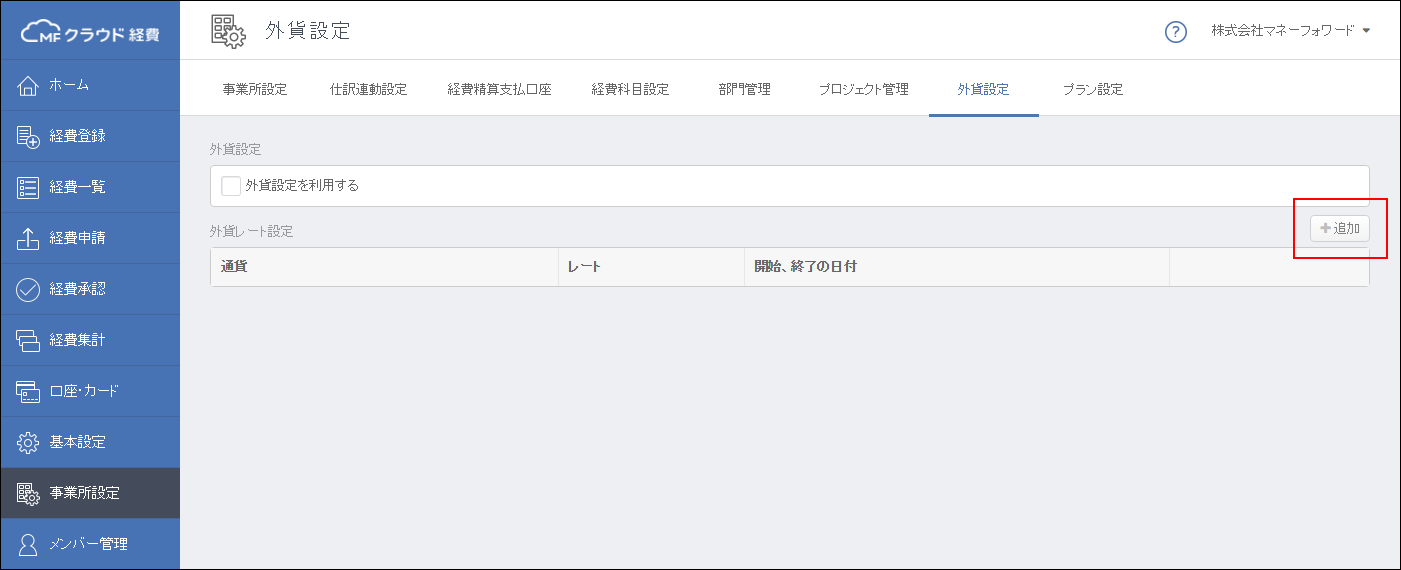The width and height of the screenshot is (1401, 570).
Task: Go to ホーム in sidebar
Action: [69, 85]
